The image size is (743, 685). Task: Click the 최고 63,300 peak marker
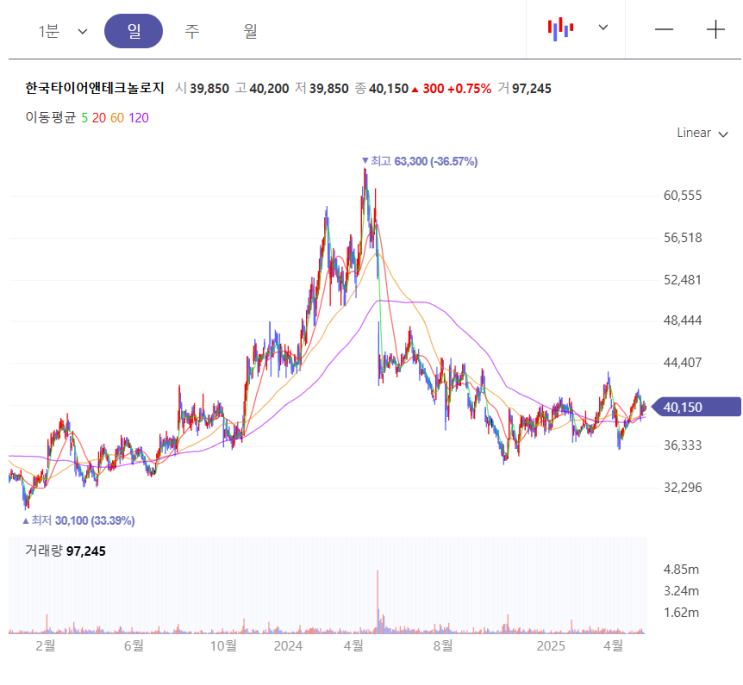point(419,161)
